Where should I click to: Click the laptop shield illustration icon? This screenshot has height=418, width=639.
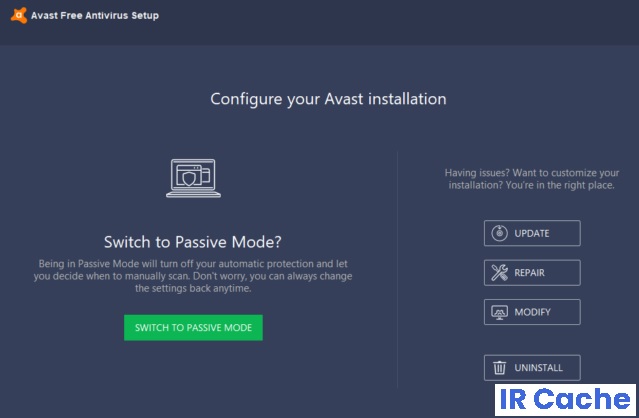193,178
